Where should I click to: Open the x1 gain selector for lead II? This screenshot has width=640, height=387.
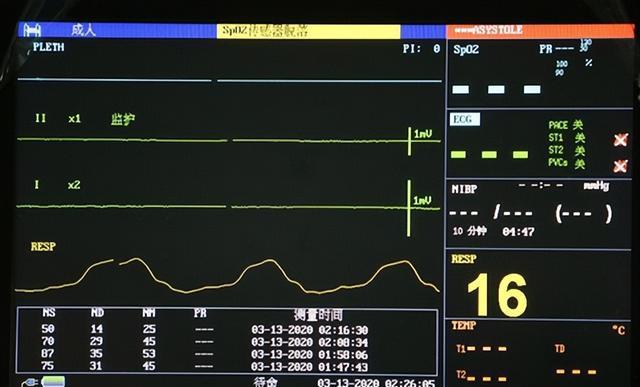point(74,119)
